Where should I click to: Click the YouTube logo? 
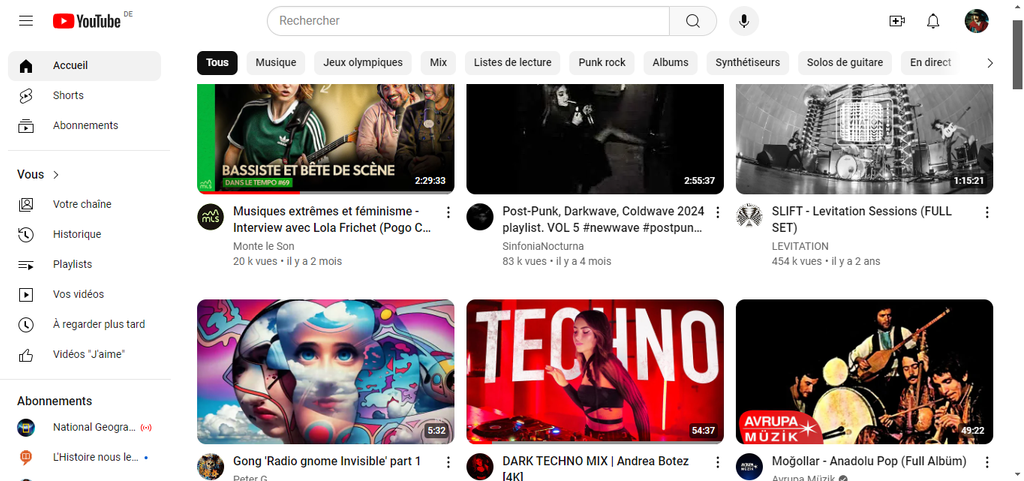pyautogui.click(x=87, y=21)
